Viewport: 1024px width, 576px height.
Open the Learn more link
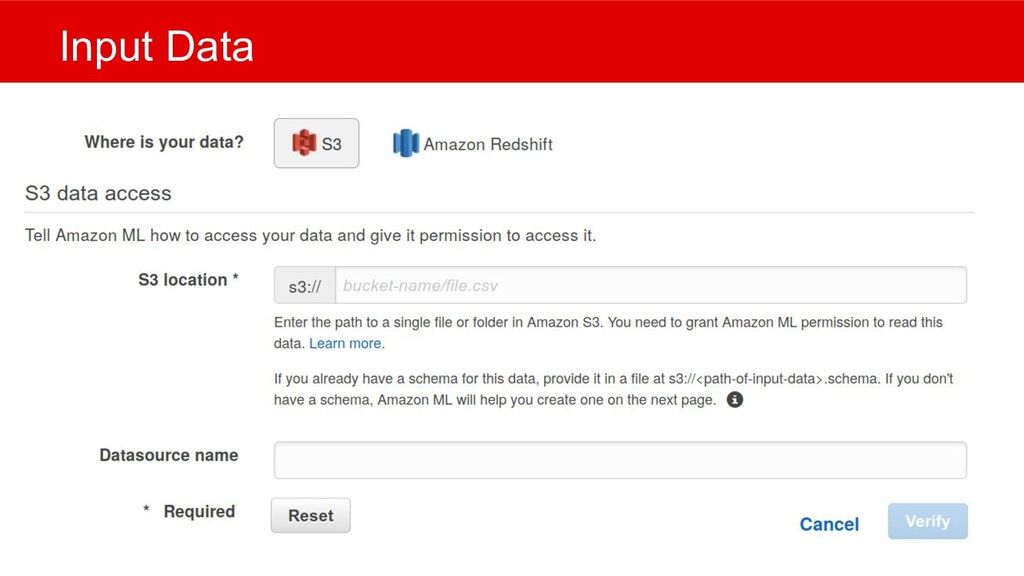click(347, 344)
